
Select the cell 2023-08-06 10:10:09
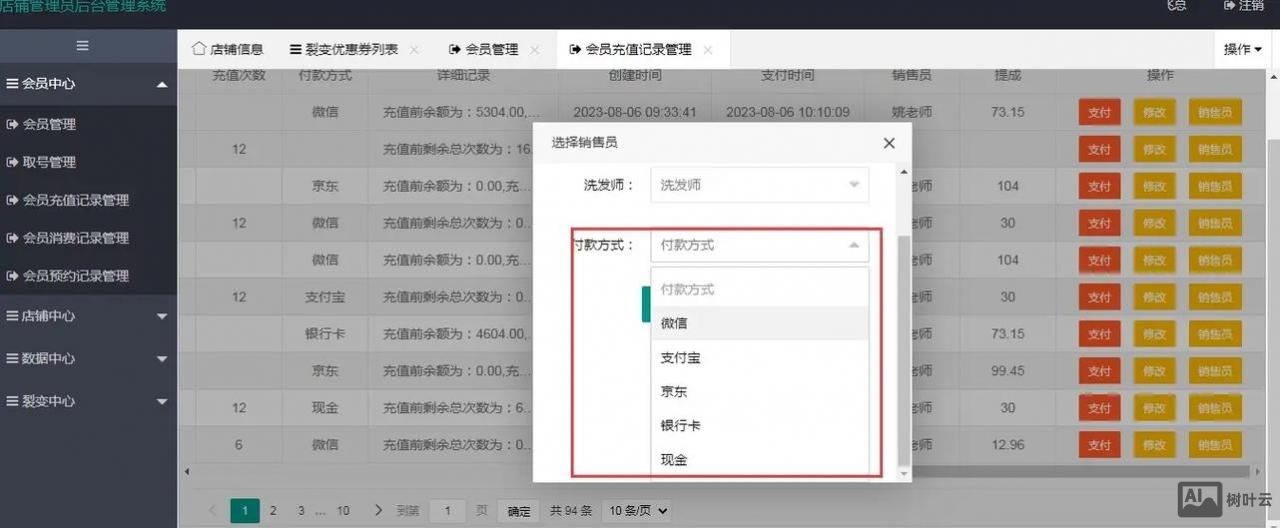click(x=788, y=112)
